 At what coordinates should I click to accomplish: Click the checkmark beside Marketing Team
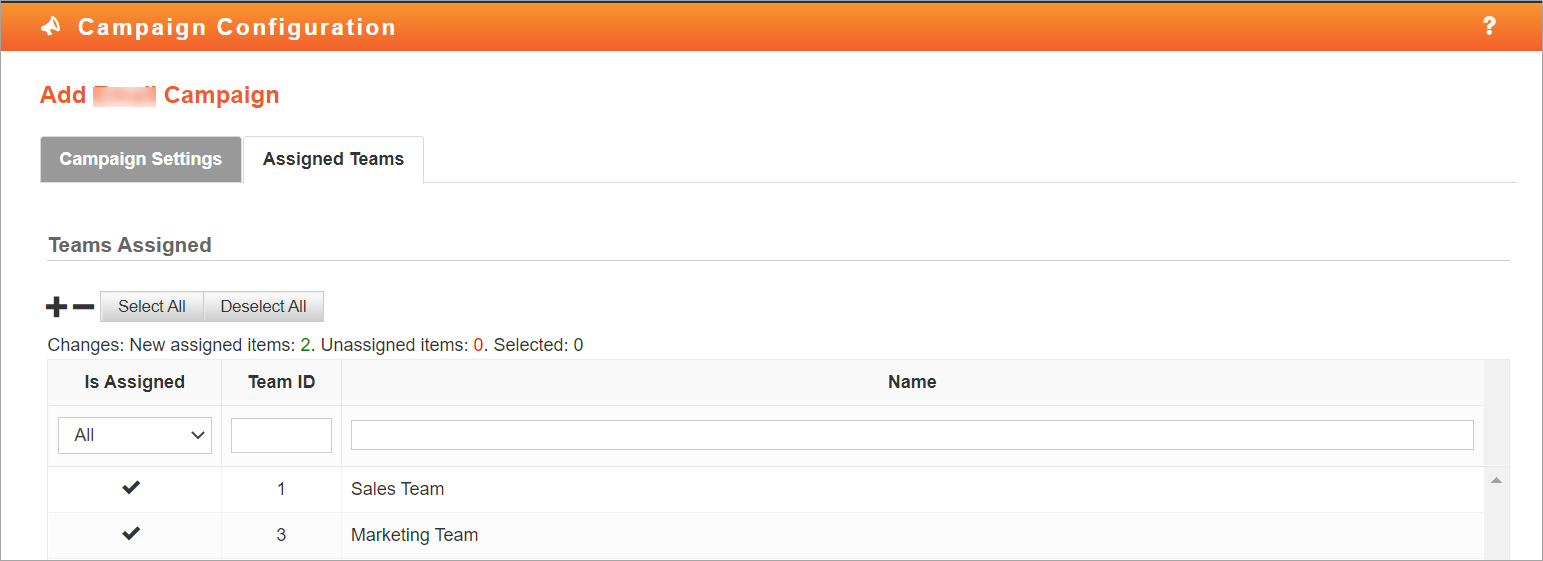click(x=131, y=534)
